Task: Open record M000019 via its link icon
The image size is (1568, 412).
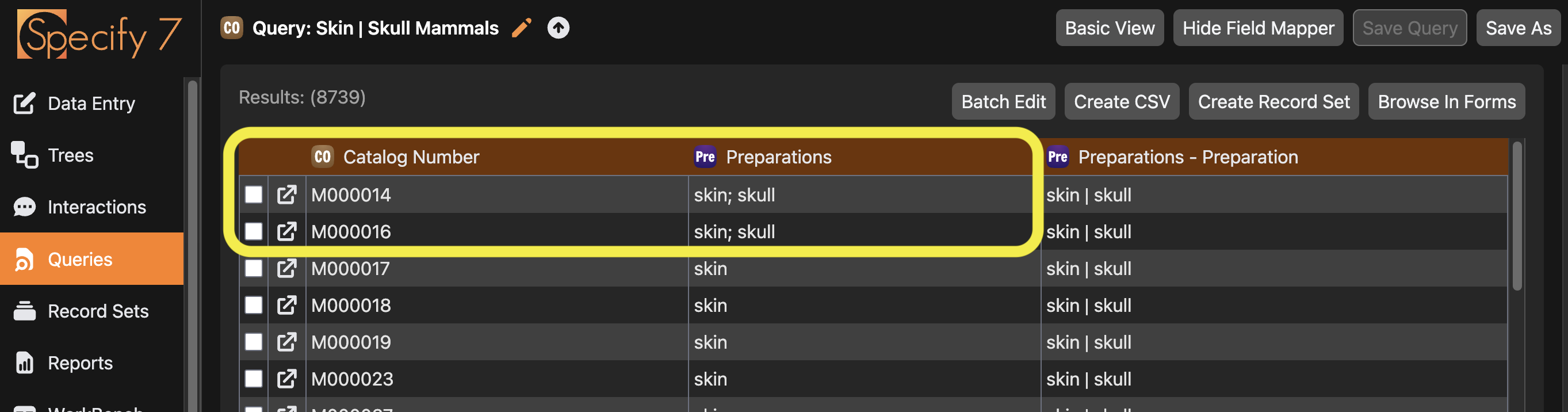Action: pyautogui.click(x=286, y=342)
